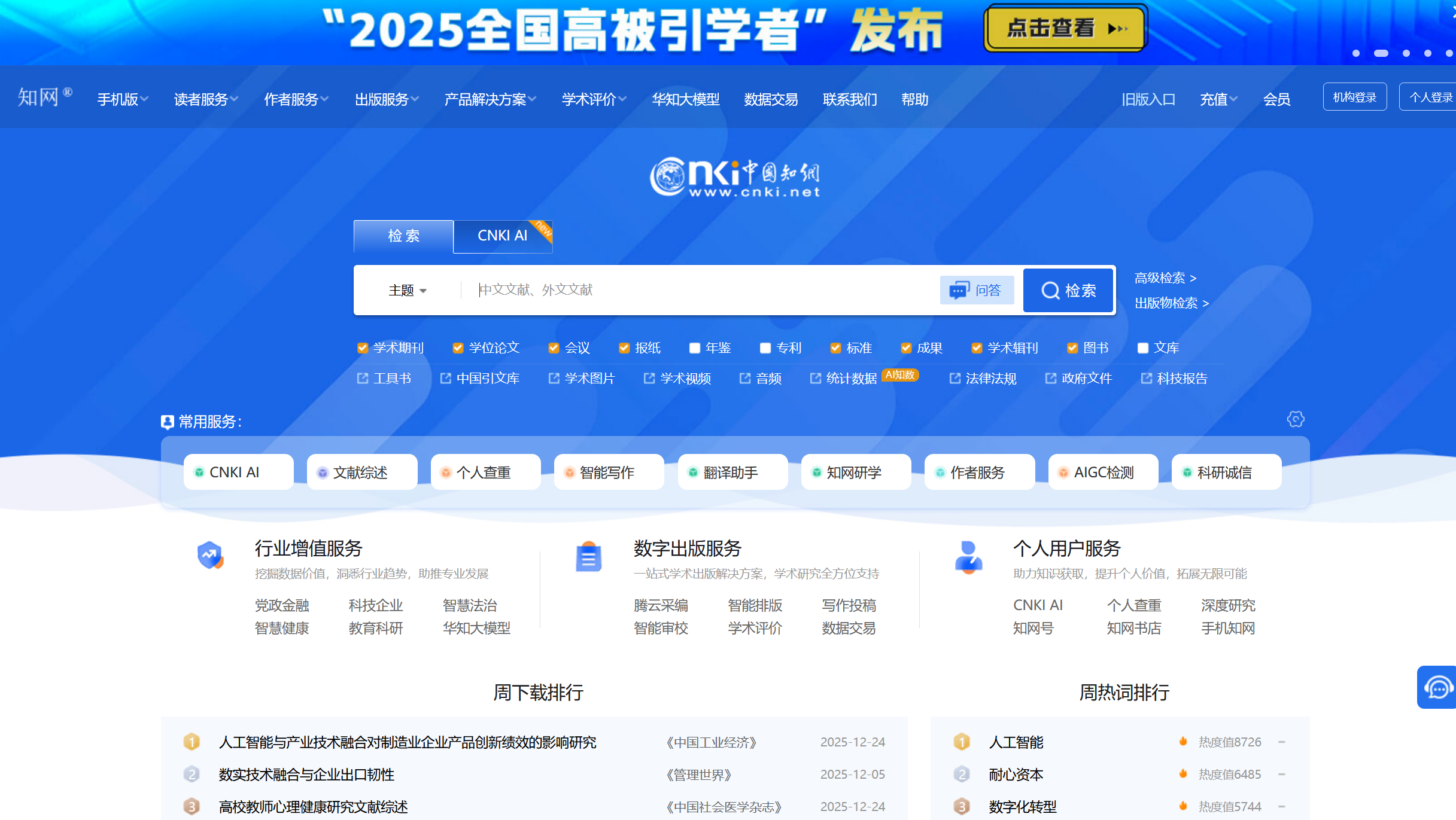
Task: Open 个人查重 service
Action: (x=485, y=472)
